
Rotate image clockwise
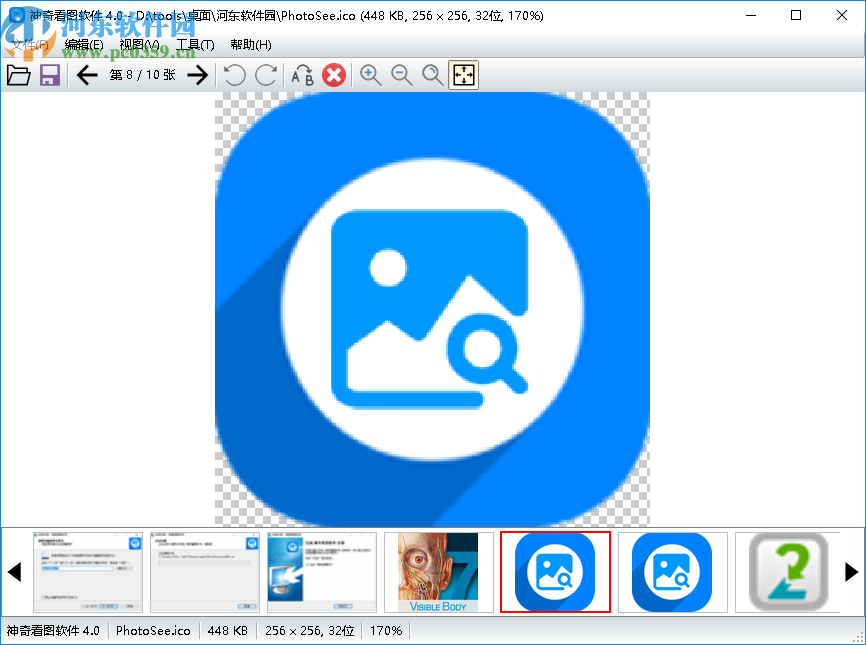click(x=266, y=75)
